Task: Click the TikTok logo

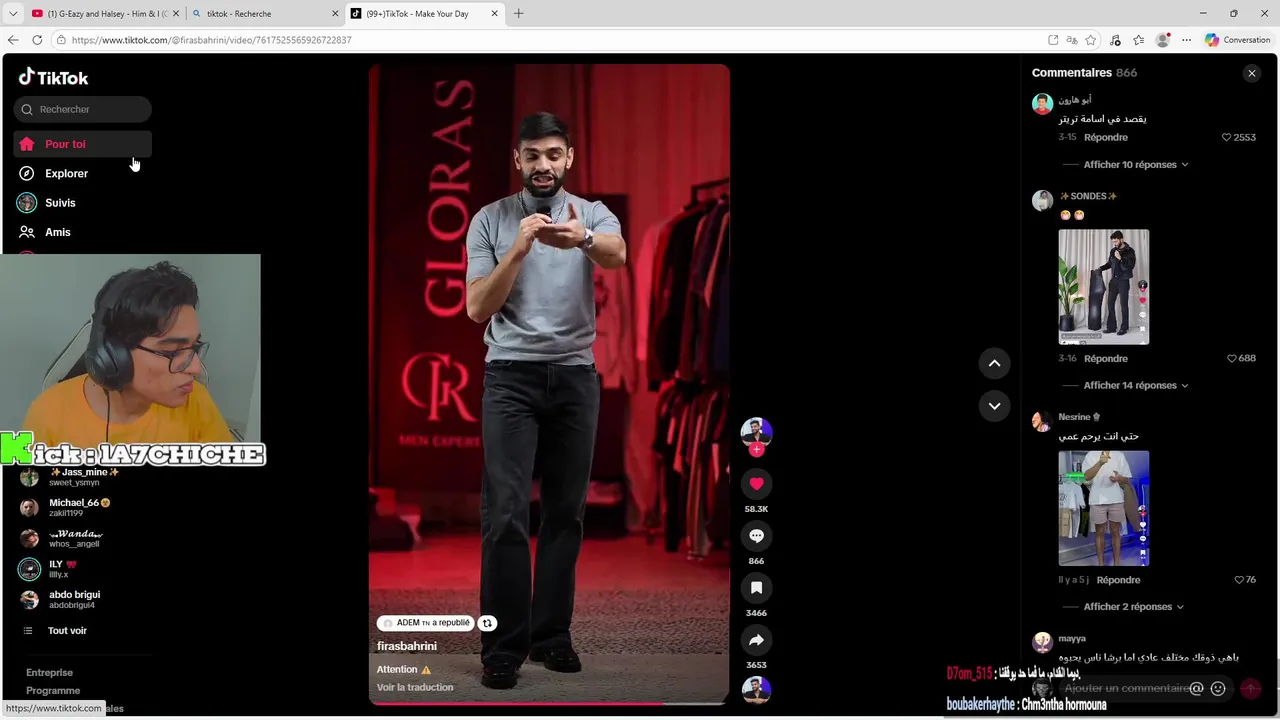Action: pos(54,78)
